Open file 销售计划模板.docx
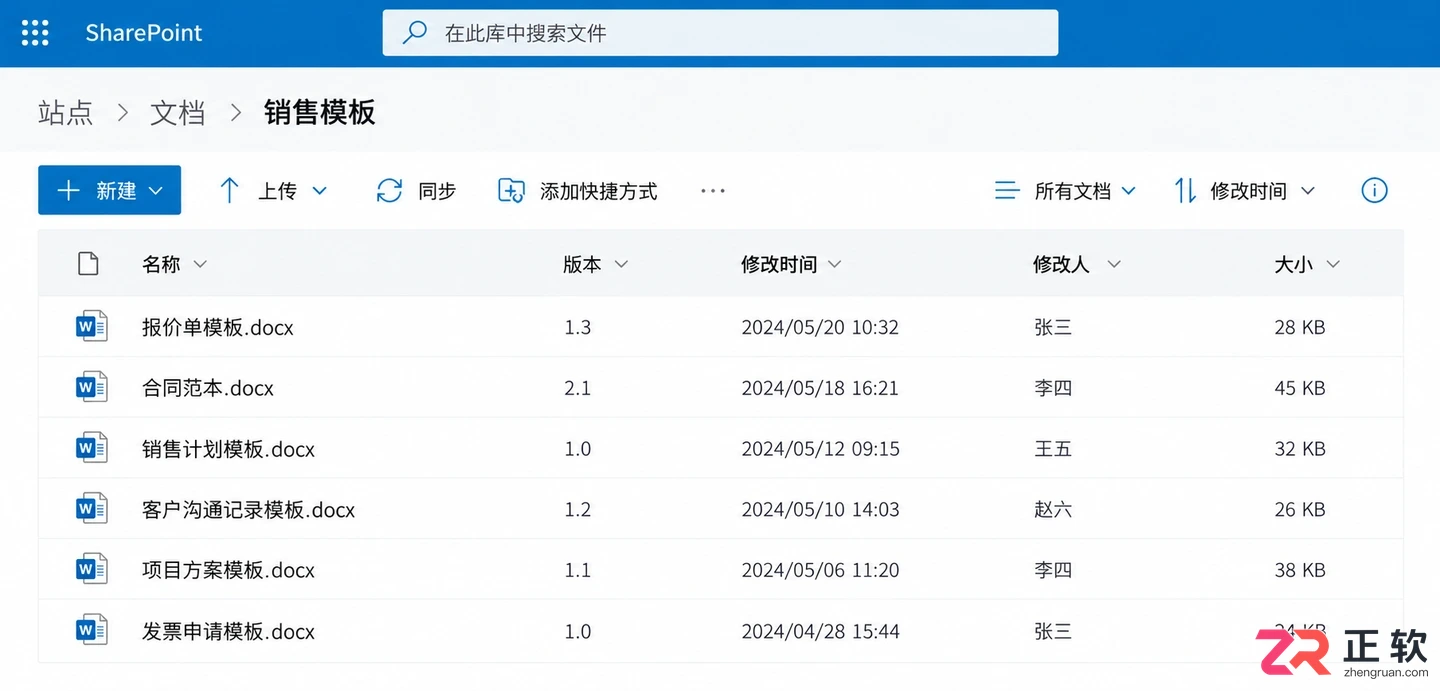 tap(228, 449)
